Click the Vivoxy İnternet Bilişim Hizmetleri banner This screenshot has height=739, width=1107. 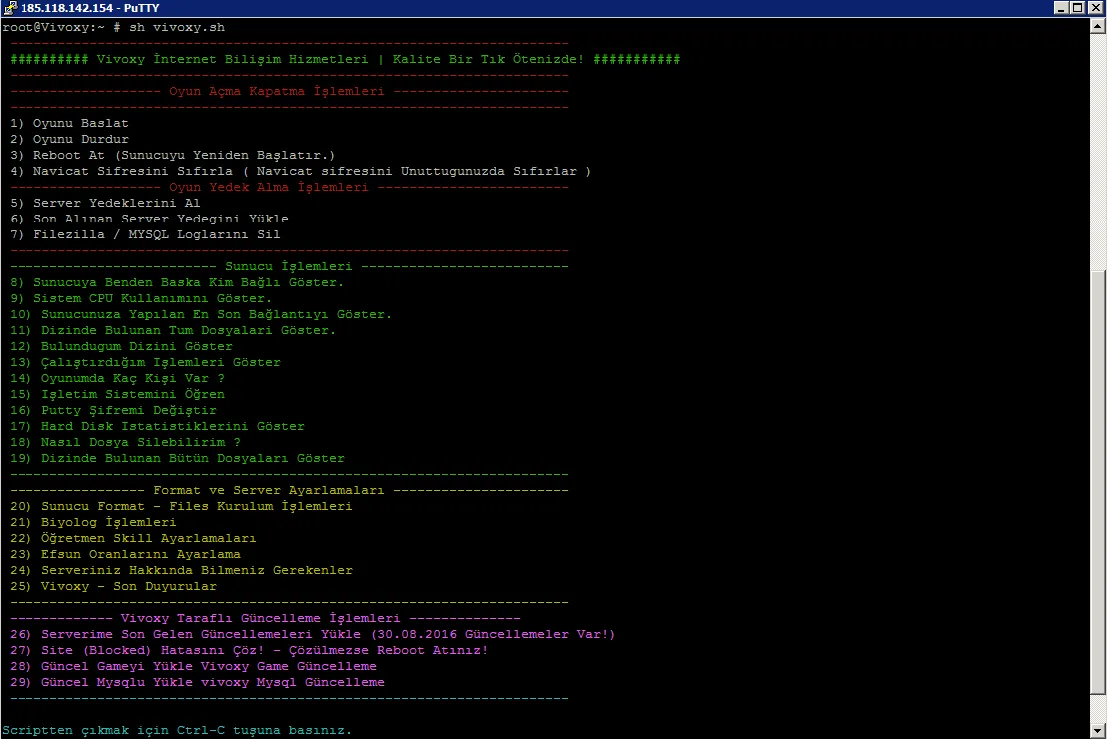pos(345,59)
